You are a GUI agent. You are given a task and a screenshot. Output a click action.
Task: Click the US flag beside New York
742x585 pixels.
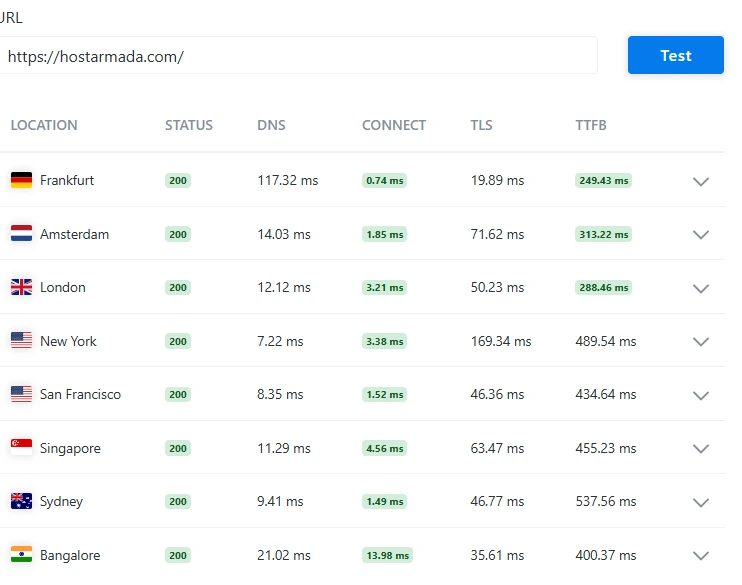click(x=21, y=340)
